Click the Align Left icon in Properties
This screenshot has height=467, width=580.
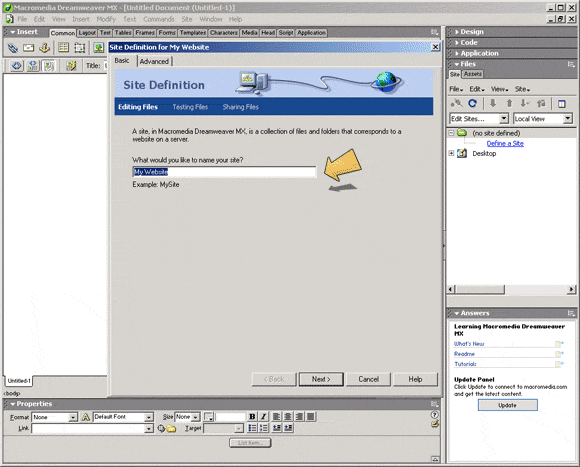point(276,417)
